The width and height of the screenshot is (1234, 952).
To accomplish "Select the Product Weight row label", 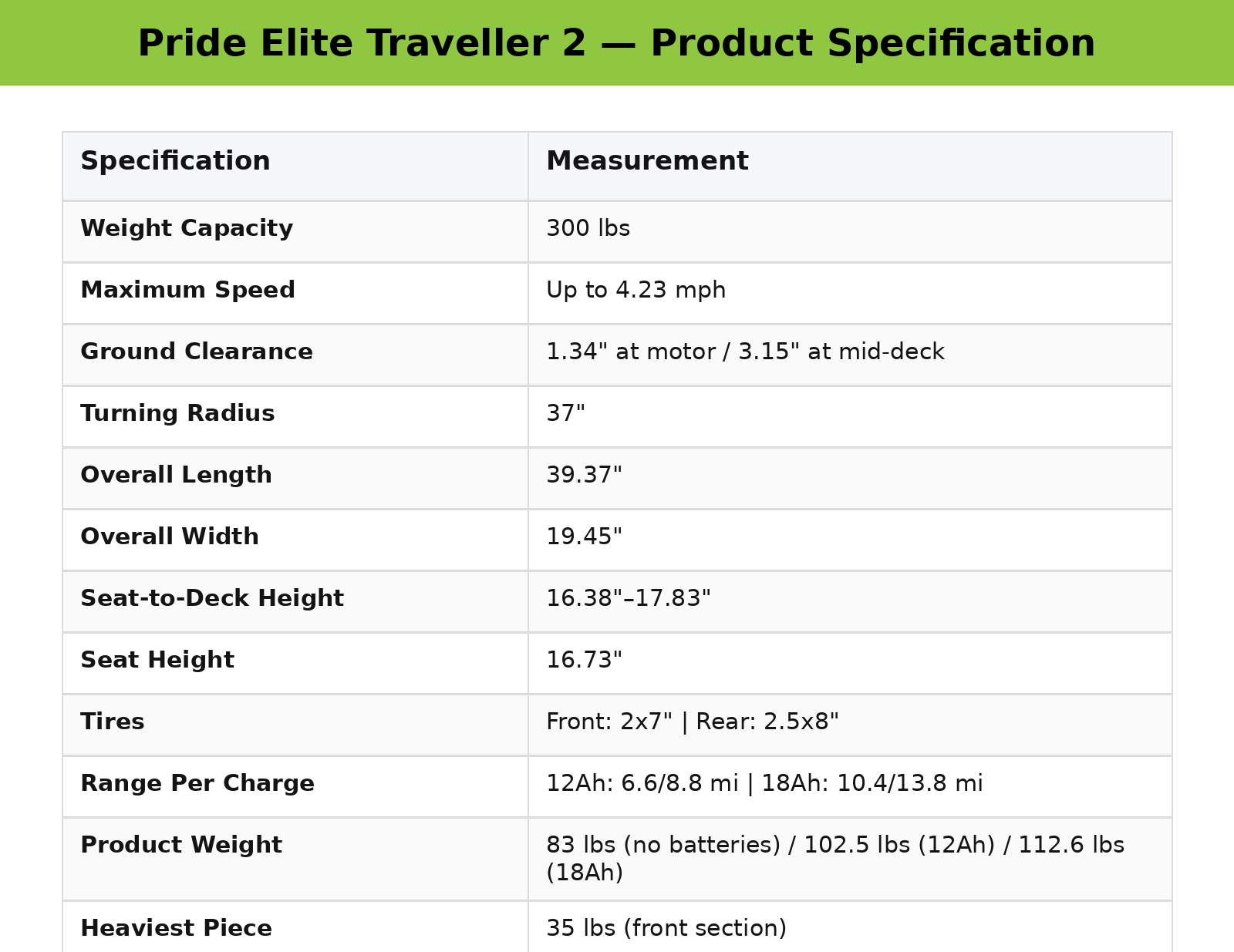I will 181,846.
